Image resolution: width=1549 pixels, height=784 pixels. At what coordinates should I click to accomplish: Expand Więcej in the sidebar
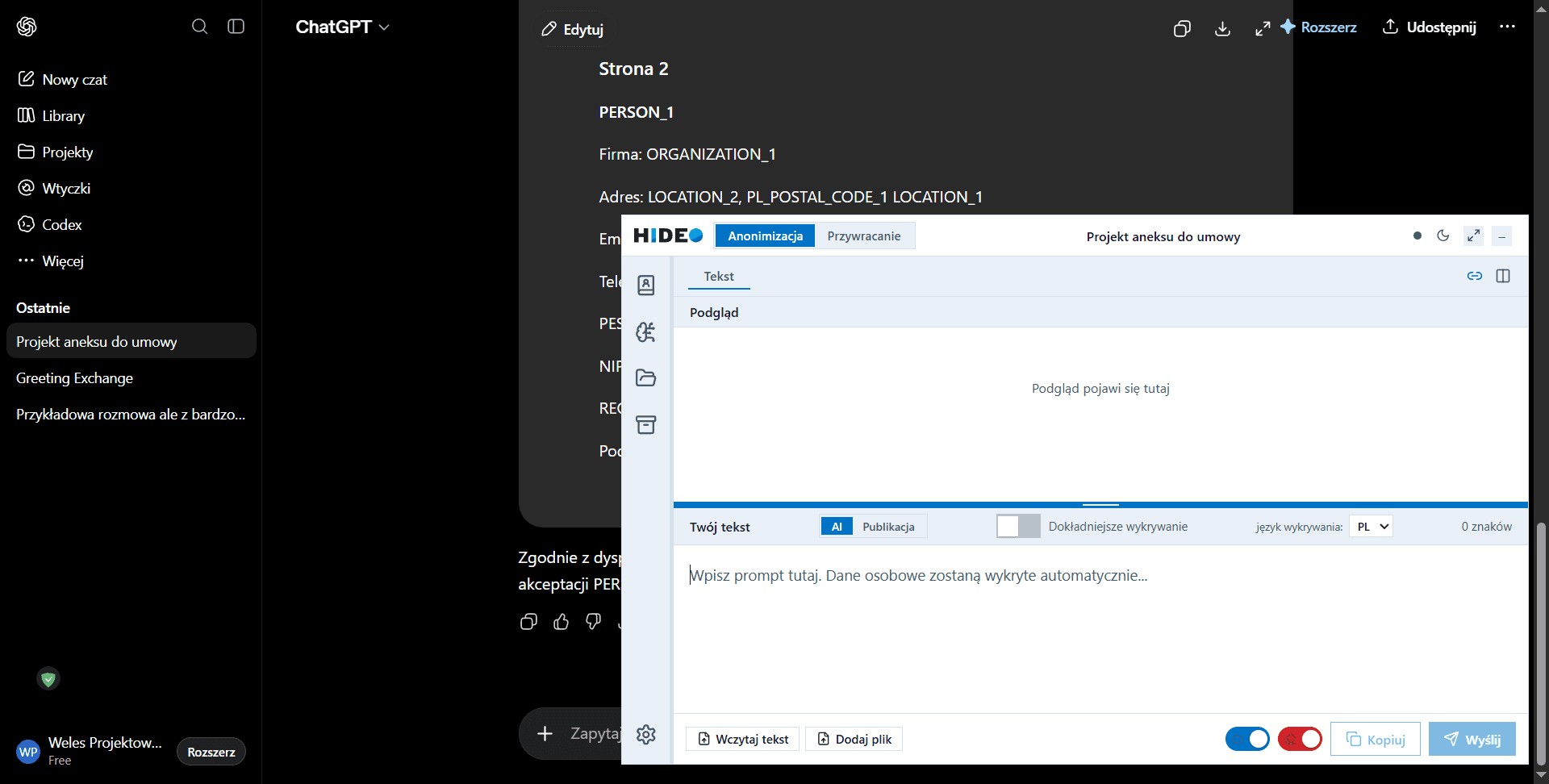62,261
